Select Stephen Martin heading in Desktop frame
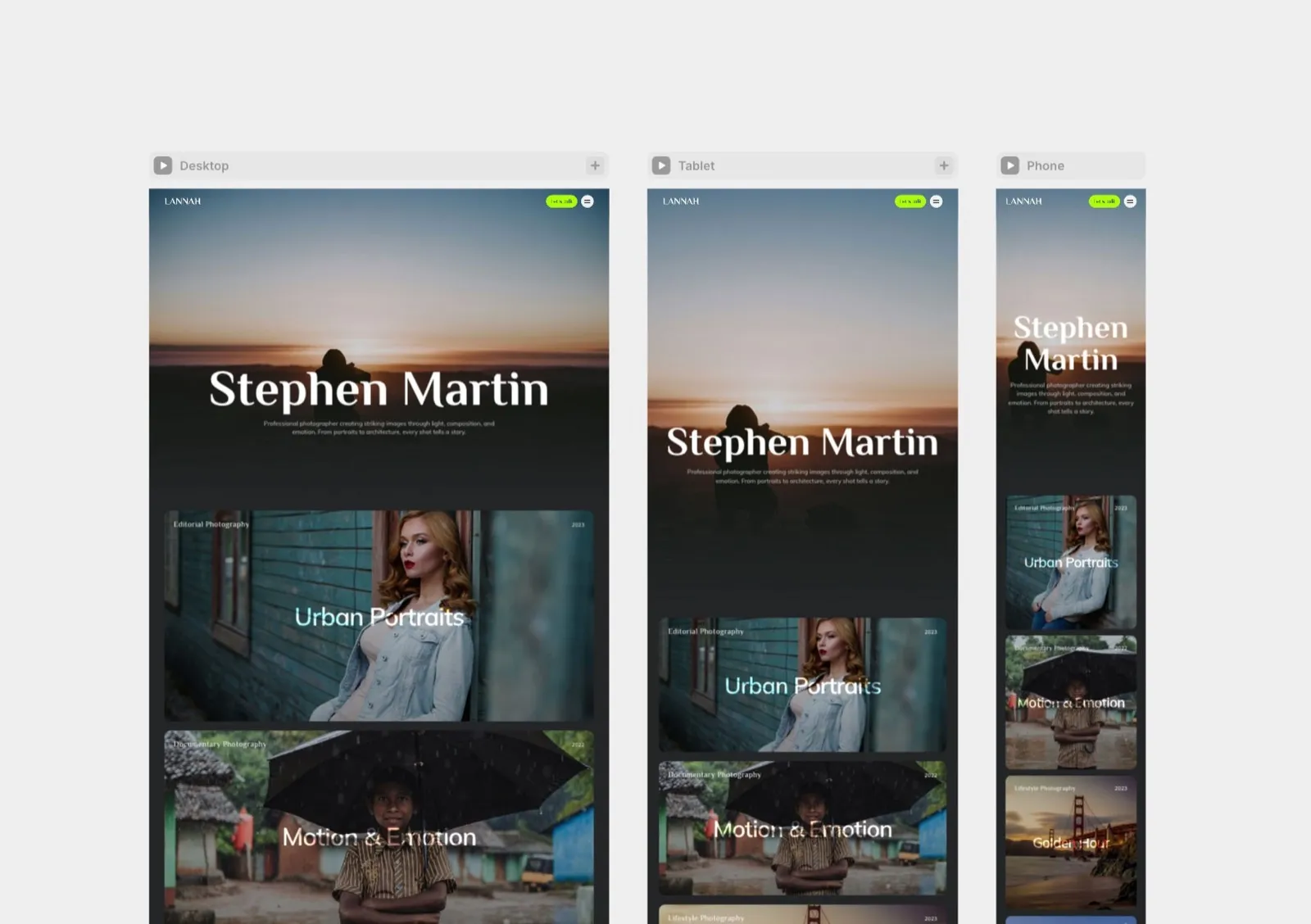1311x924 pixels. 379,390
